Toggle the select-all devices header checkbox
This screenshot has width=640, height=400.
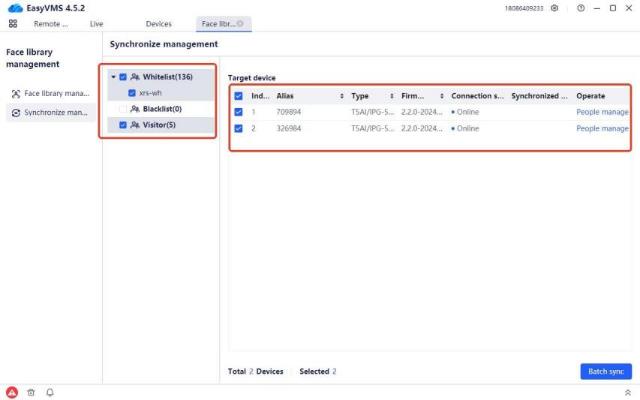pos(238,96)
